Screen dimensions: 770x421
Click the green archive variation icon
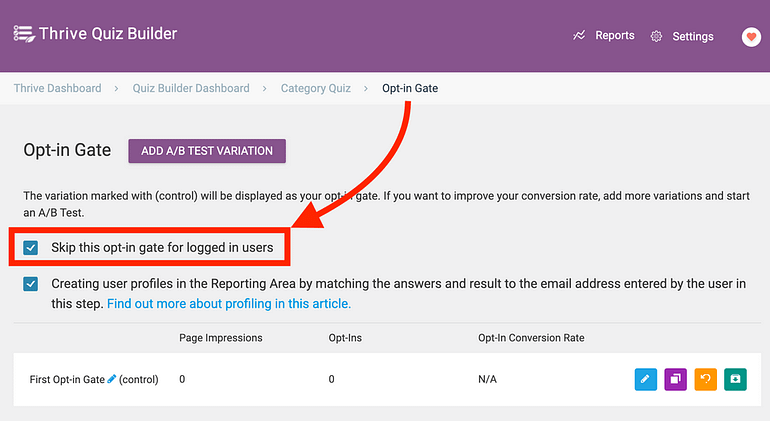point(735,379)
